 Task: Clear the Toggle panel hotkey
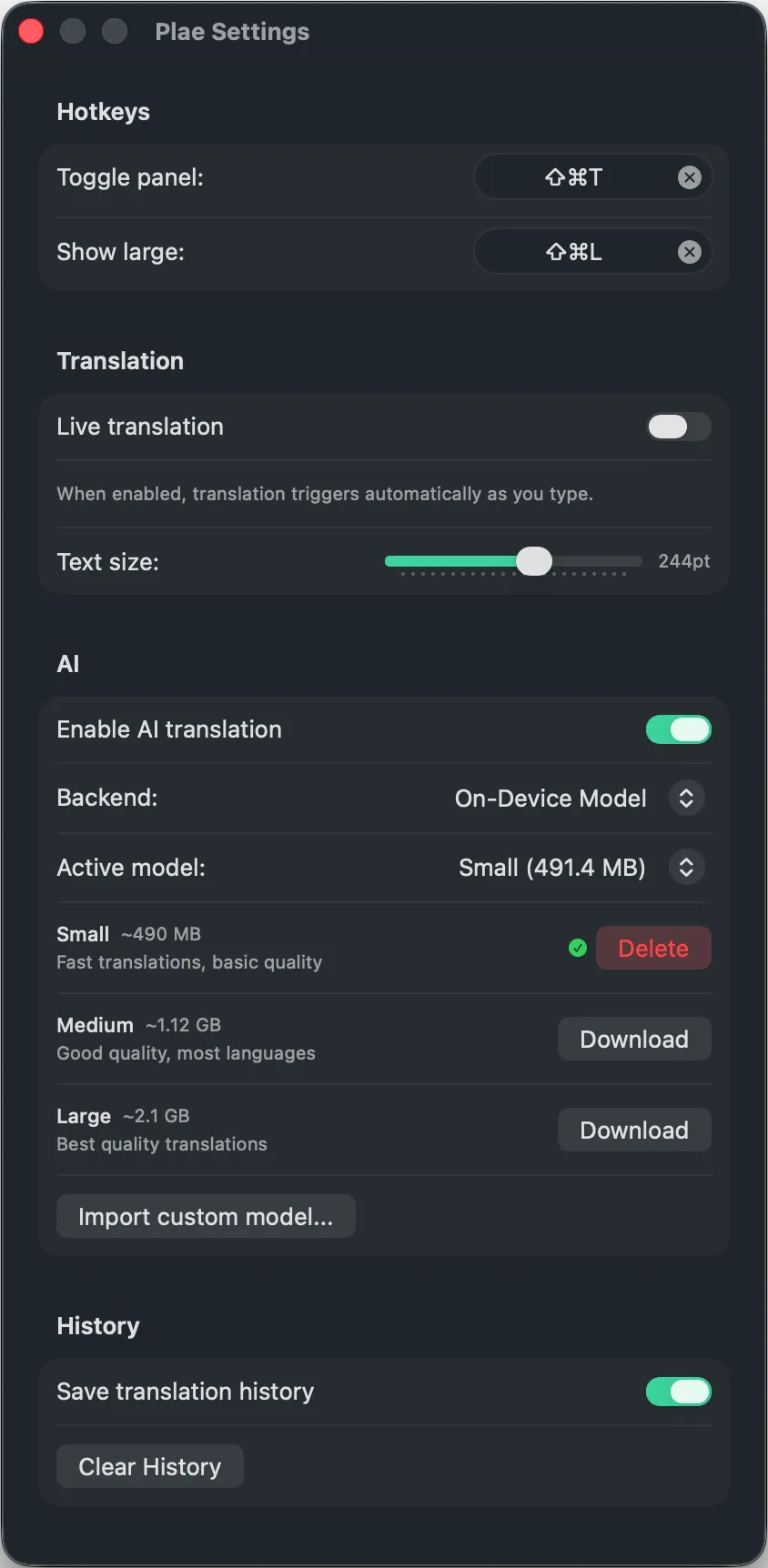[689, 176]
